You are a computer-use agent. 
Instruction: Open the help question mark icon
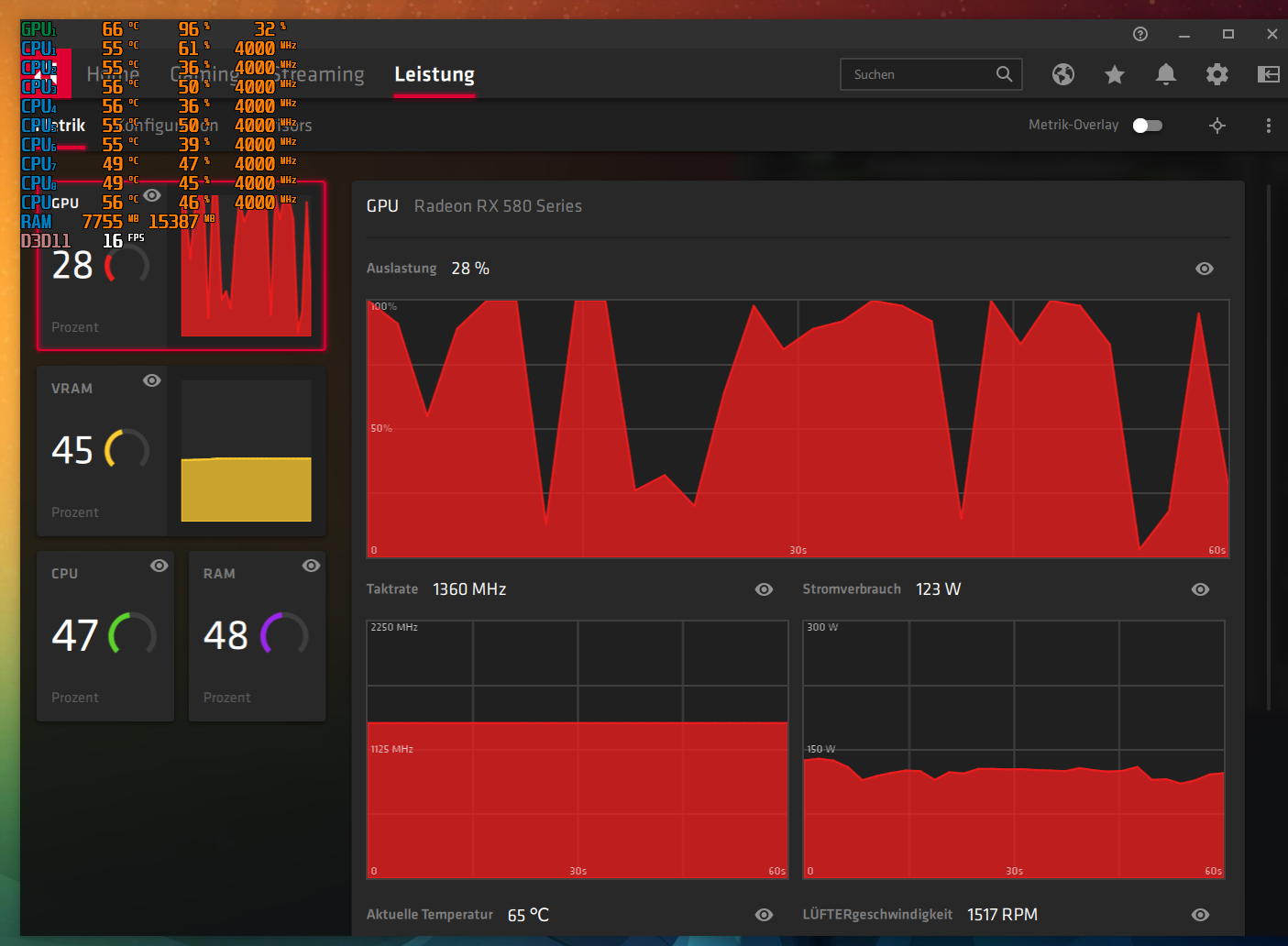pyautogui.click(x=1140, y=34)
